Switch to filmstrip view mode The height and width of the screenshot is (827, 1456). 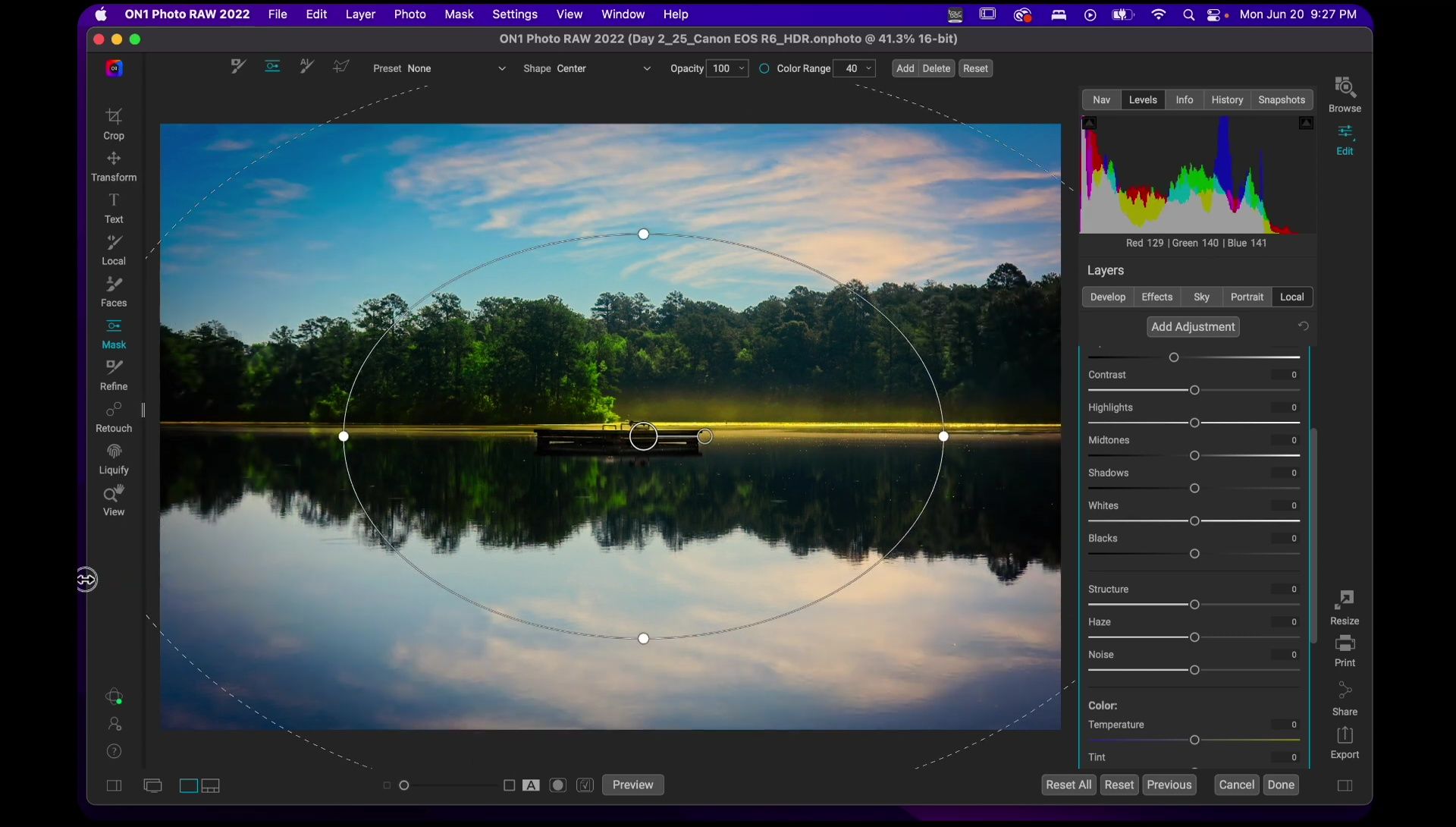211,785
